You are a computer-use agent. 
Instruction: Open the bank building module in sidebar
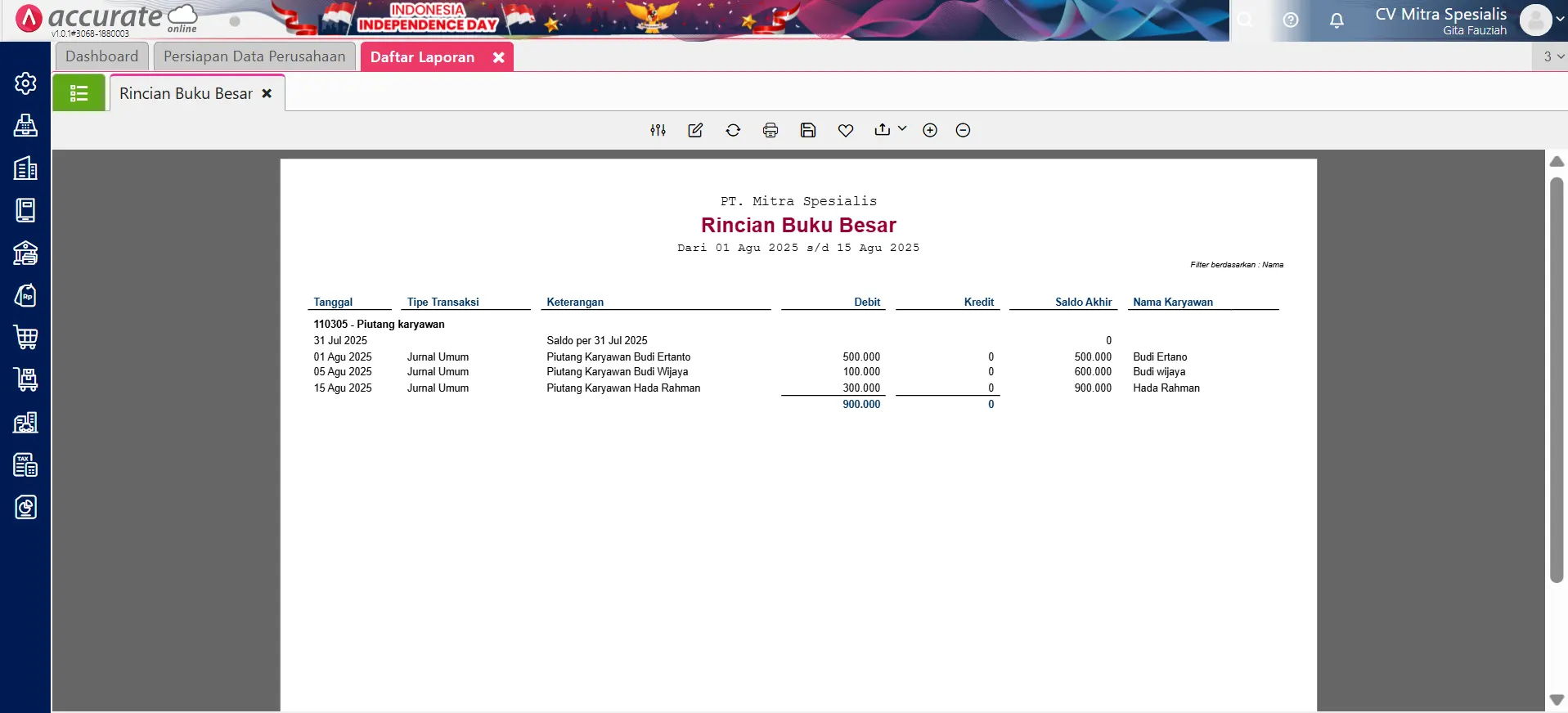click(25, 253)
